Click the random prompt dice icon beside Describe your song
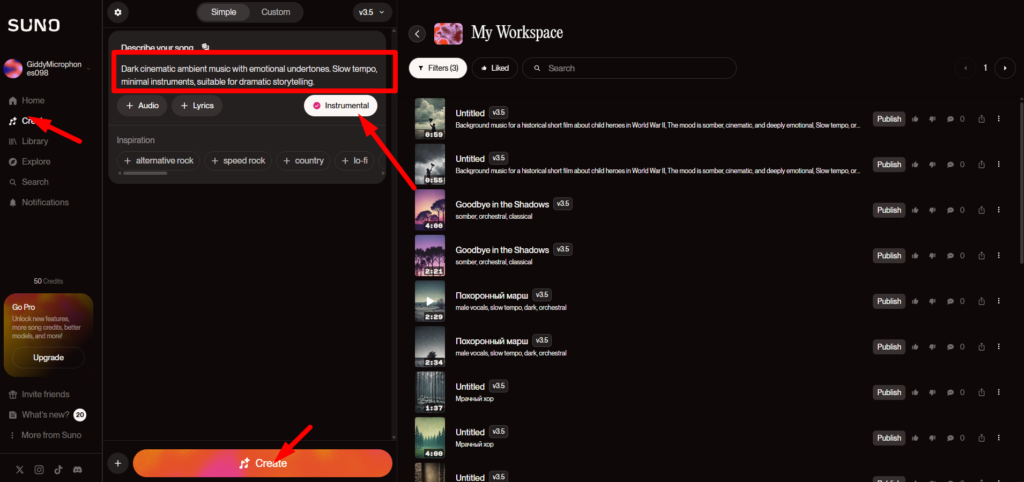 (206, 46)
